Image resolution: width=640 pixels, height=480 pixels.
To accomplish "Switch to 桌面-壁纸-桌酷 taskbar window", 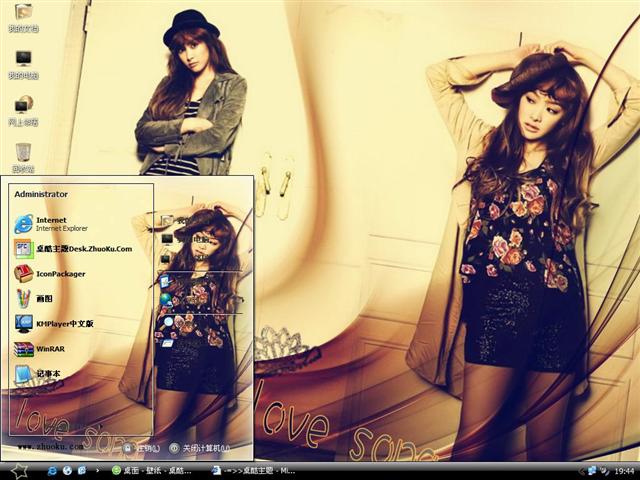I will pos(152,471).
